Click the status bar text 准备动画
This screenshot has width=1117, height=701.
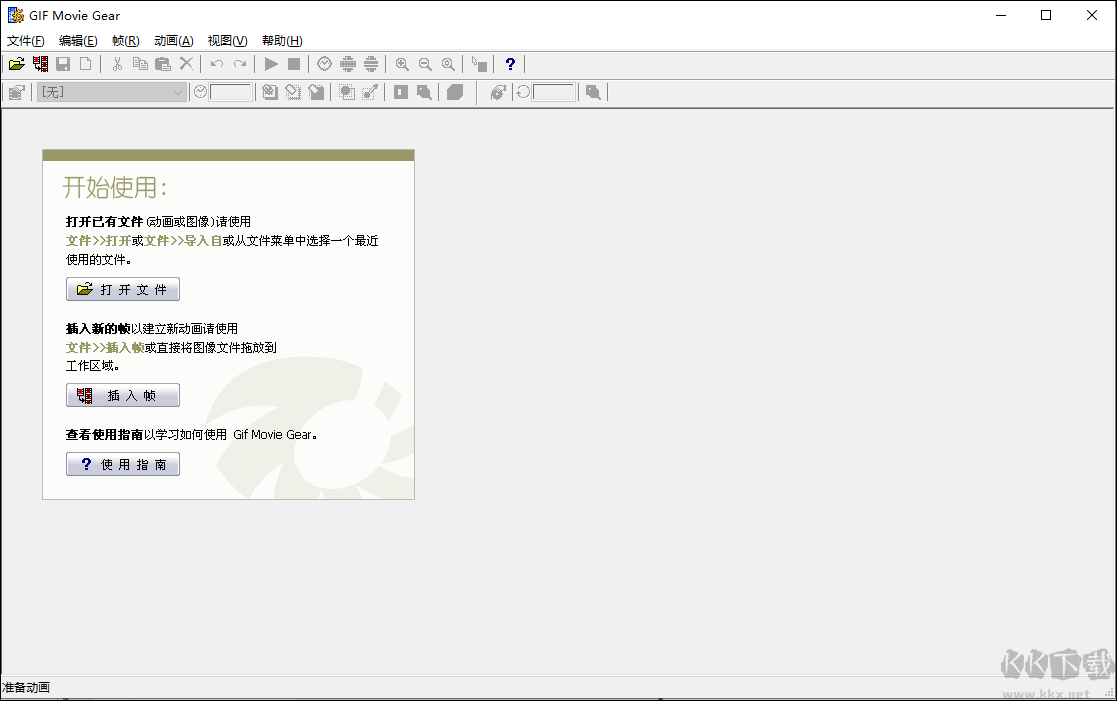(26, 687)
